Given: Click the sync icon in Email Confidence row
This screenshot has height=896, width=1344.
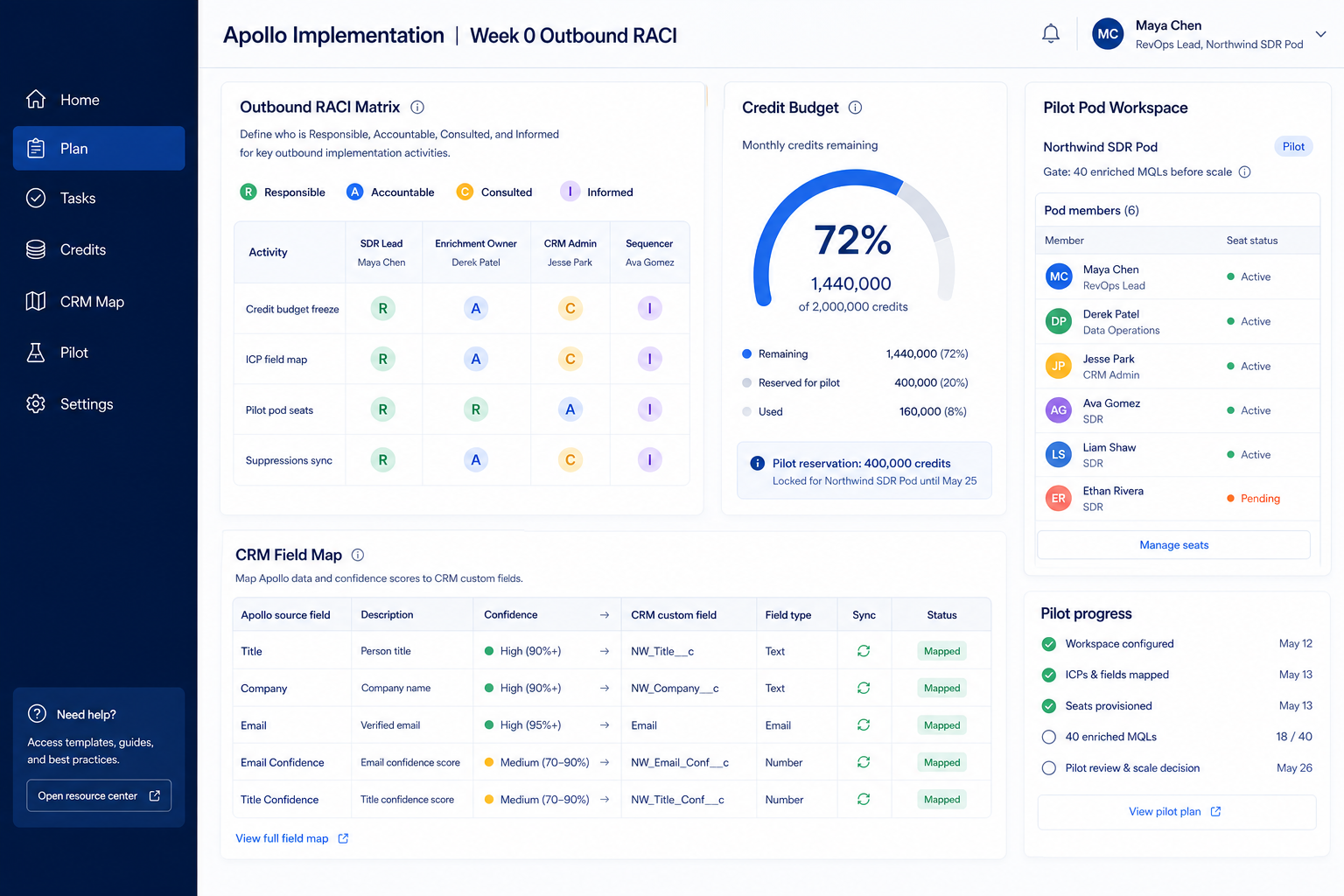Looking at the screenshot, I should 864,762.
